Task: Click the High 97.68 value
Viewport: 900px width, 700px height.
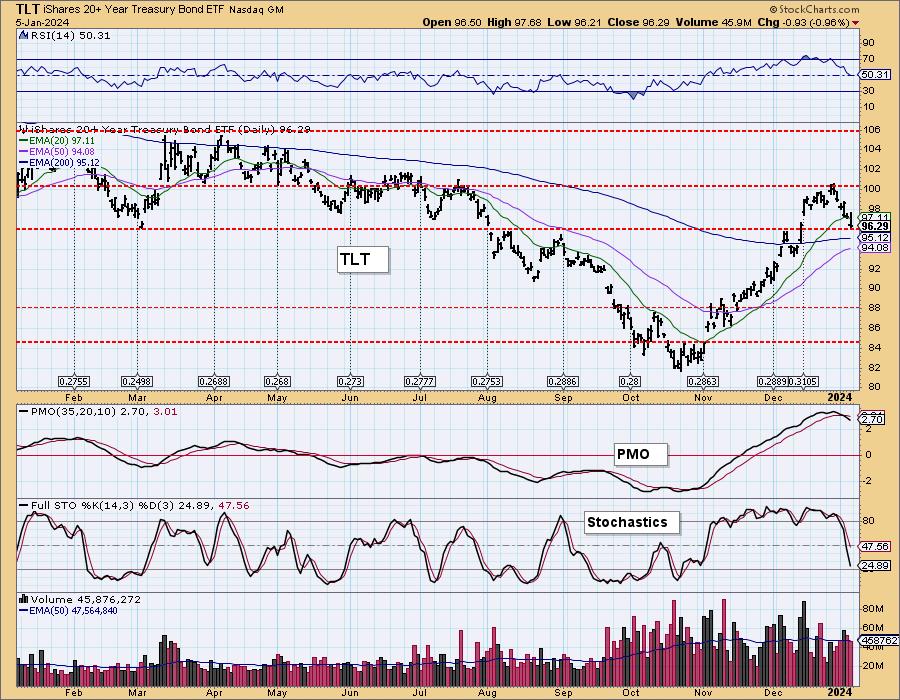Action: pyautogui.click(x=514, y=22)
